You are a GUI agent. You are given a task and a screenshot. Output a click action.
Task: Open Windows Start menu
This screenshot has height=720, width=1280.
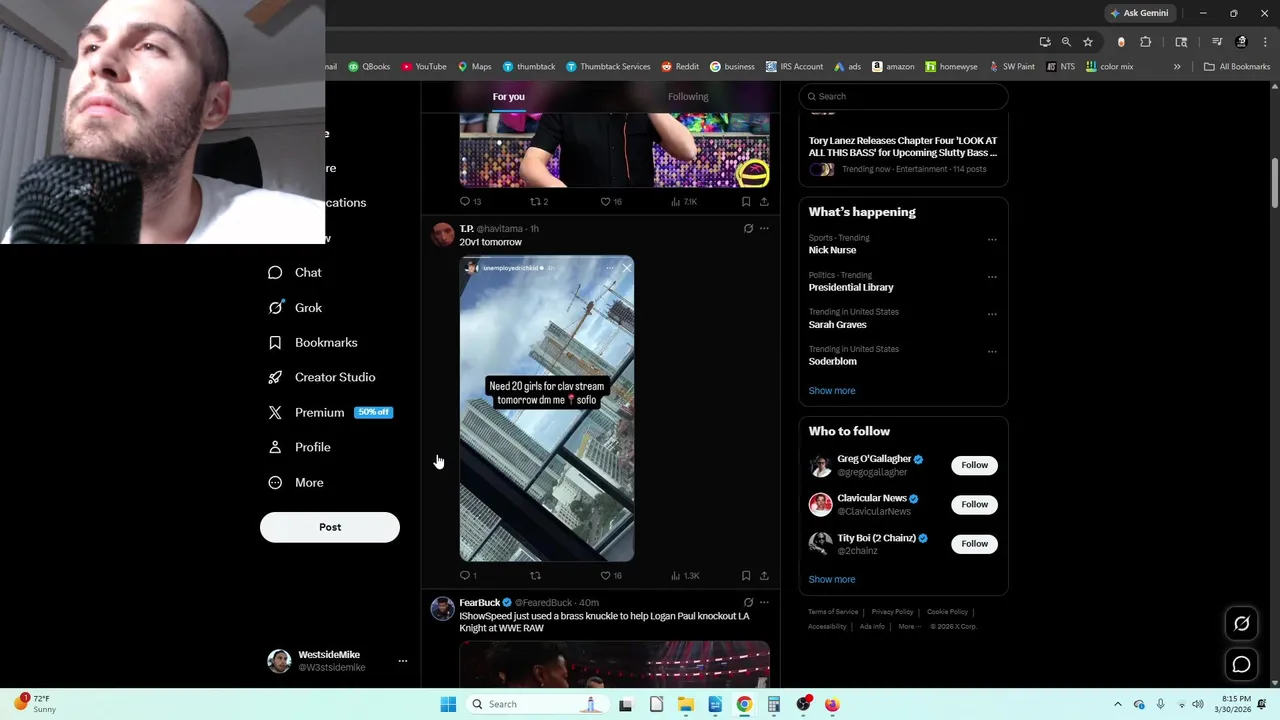[x=448, y=704]
